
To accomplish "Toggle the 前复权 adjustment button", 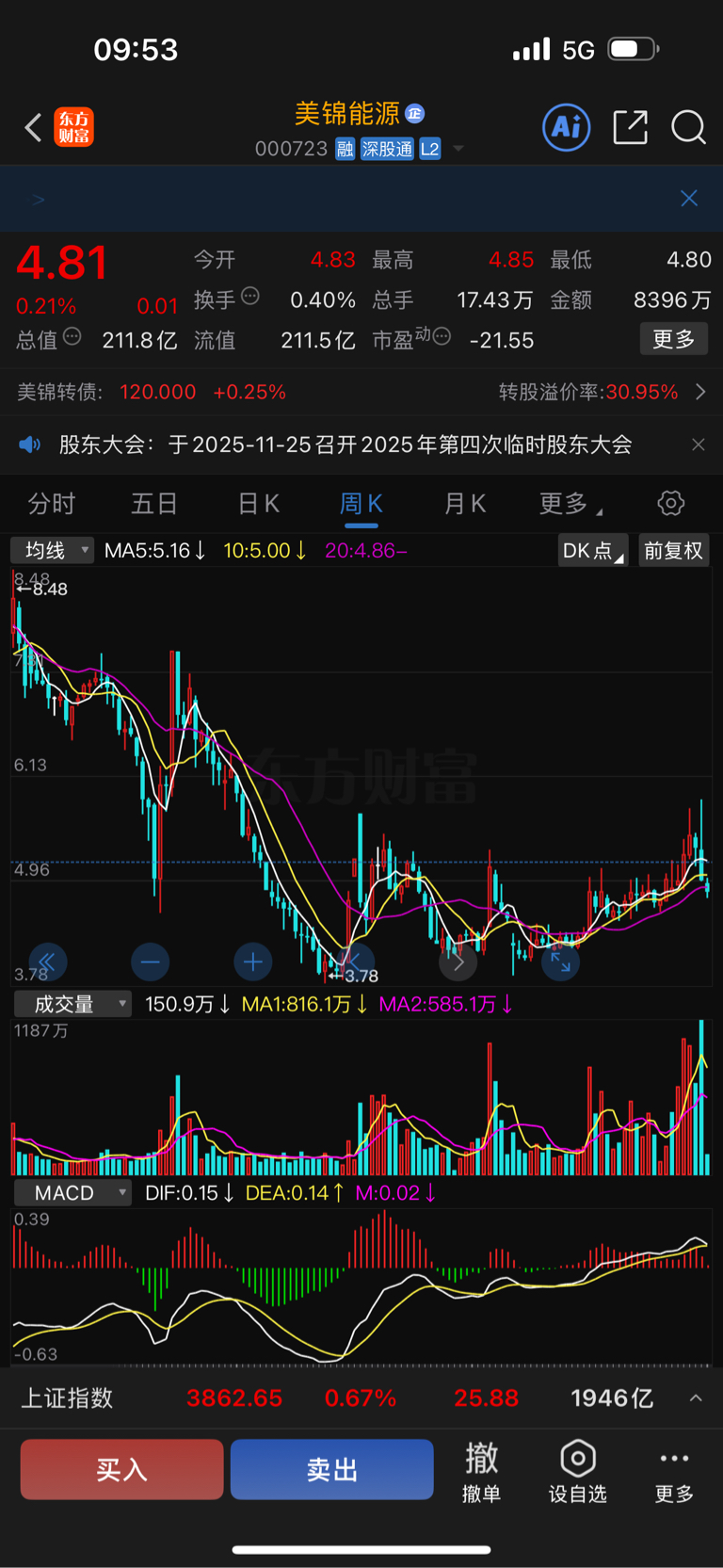I will click(x=673, y=550).
